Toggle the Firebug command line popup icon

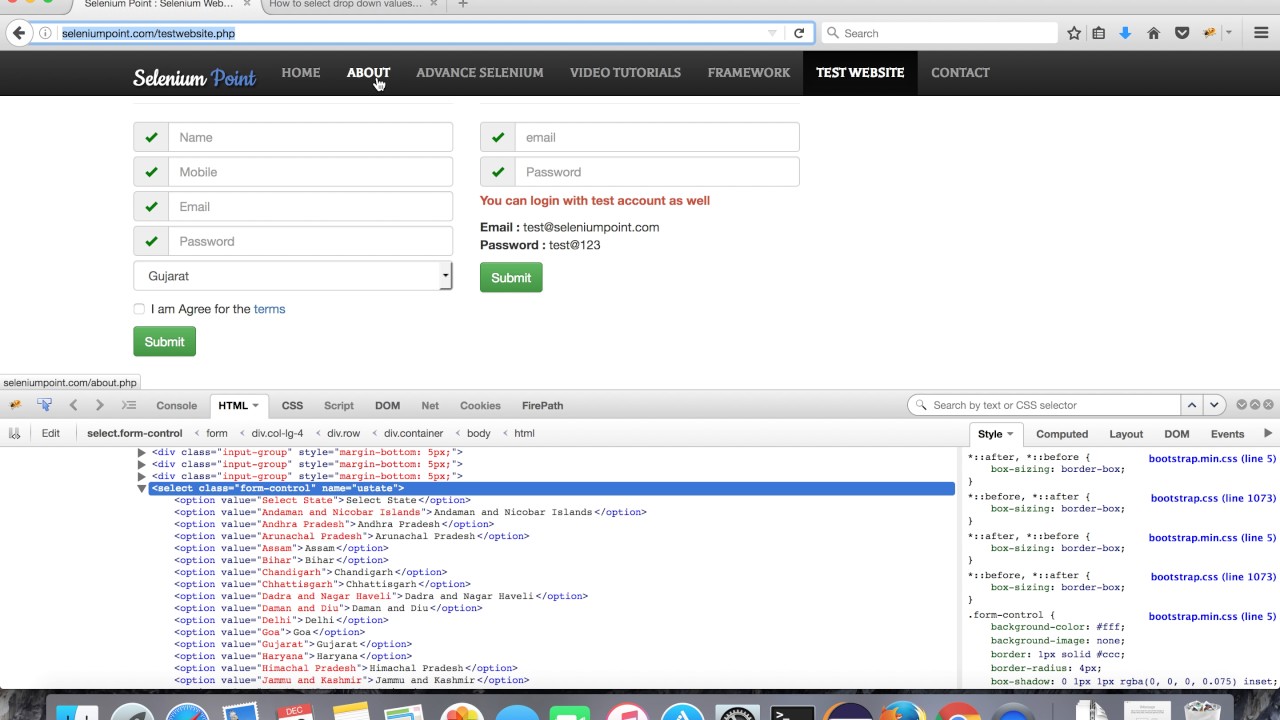click(x=129, y=405)
